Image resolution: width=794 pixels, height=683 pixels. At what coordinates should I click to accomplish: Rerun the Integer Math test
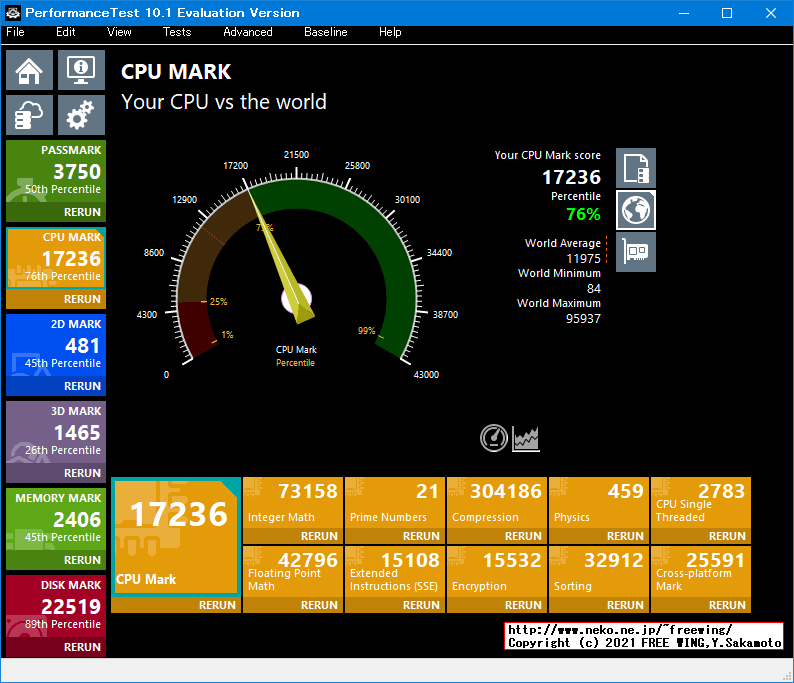click(319, 536)
